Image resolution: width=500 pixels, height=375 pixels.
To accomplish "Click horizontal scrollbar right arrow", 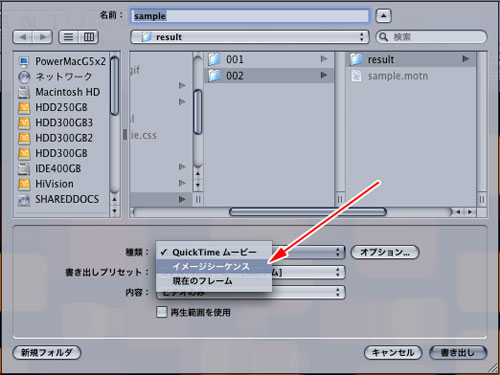I will coord(470,212).
